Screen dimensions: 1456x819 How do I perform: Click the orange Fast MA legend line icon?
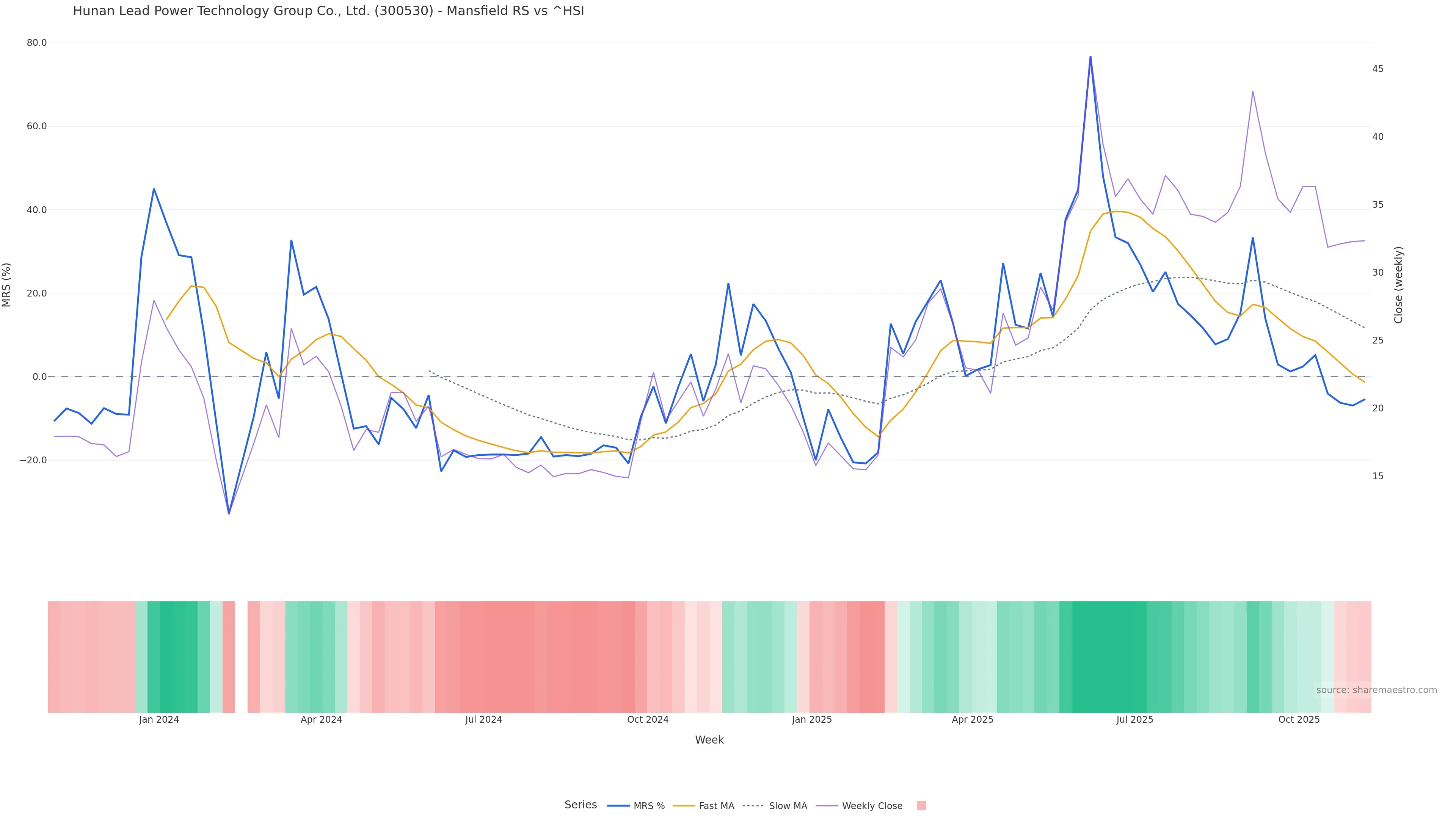[x=684, y=806]
